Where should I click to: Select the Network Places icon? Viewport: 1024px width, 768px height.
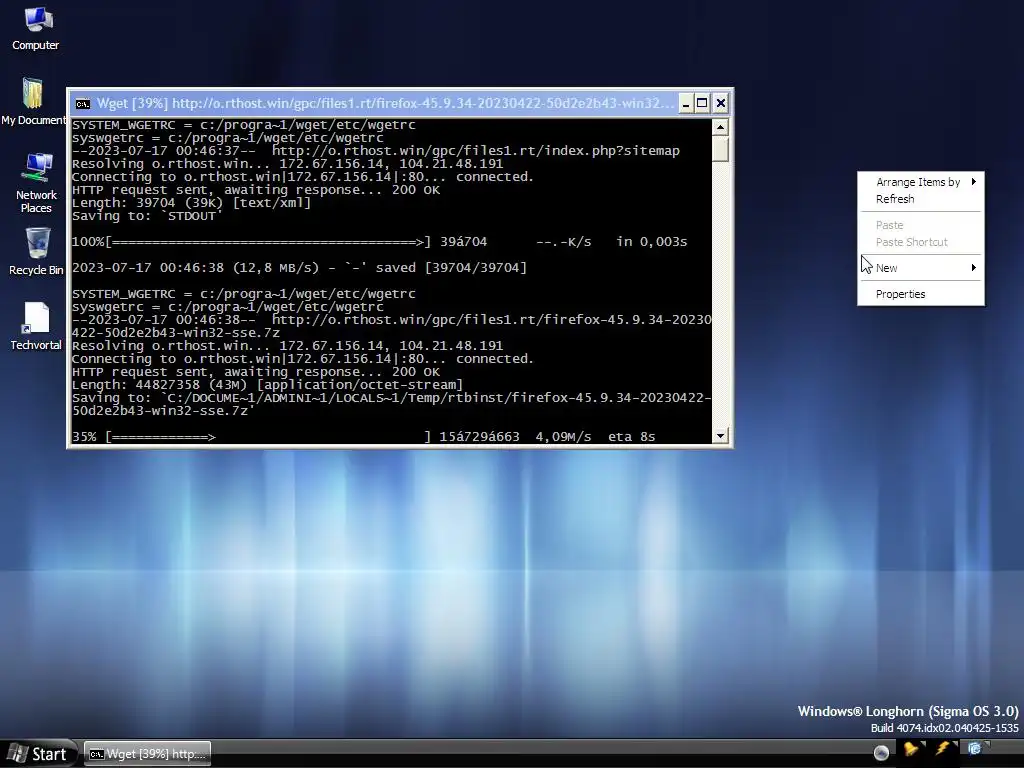(x=36, y=183)
